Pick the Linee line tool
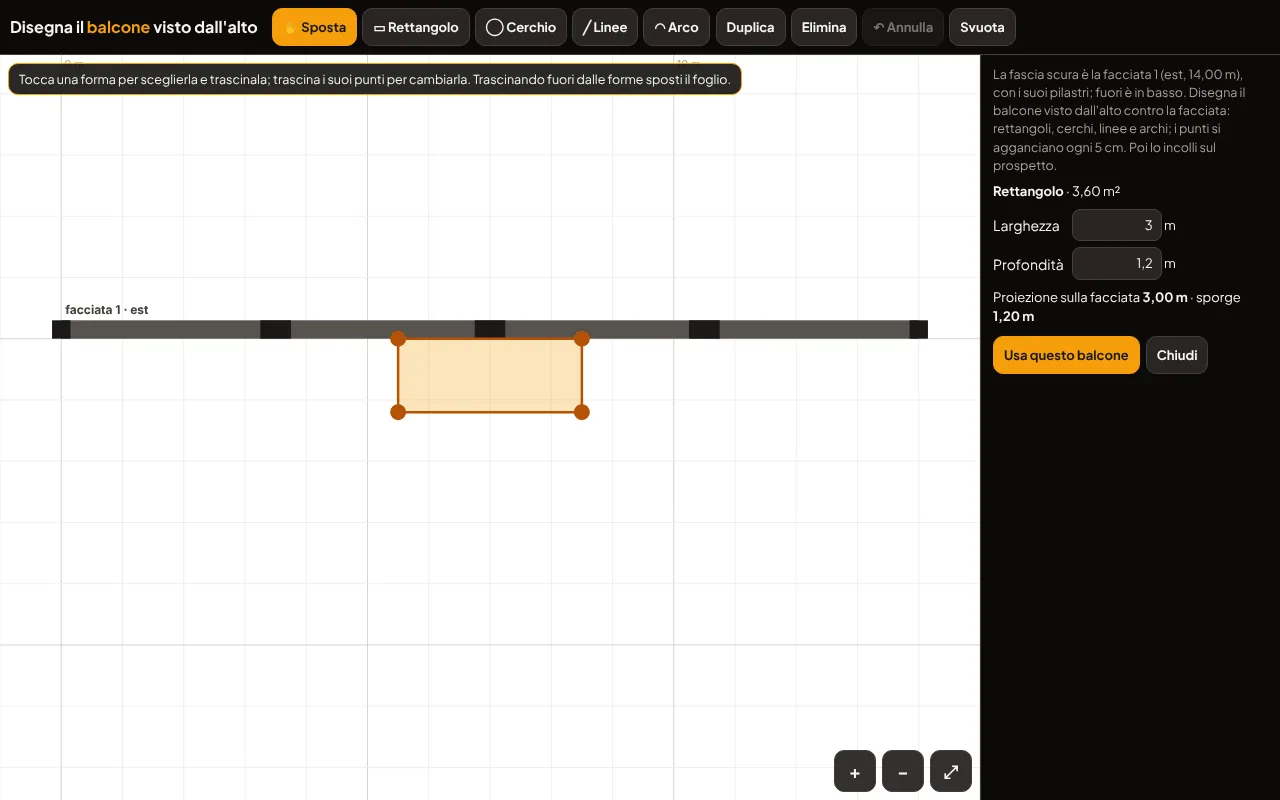 point(605,27)
